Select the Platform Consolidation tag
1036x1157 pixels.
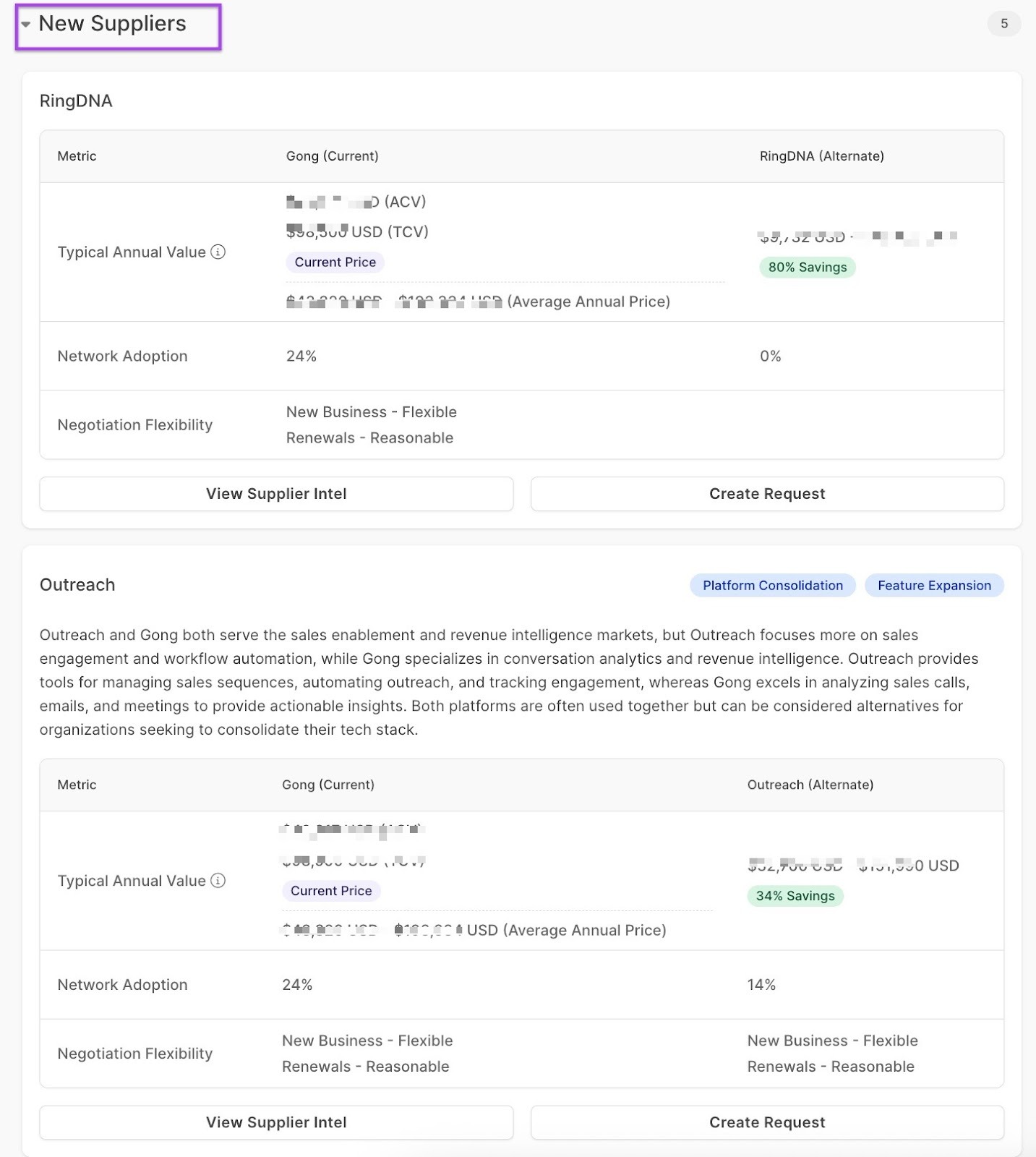[772, 586]
